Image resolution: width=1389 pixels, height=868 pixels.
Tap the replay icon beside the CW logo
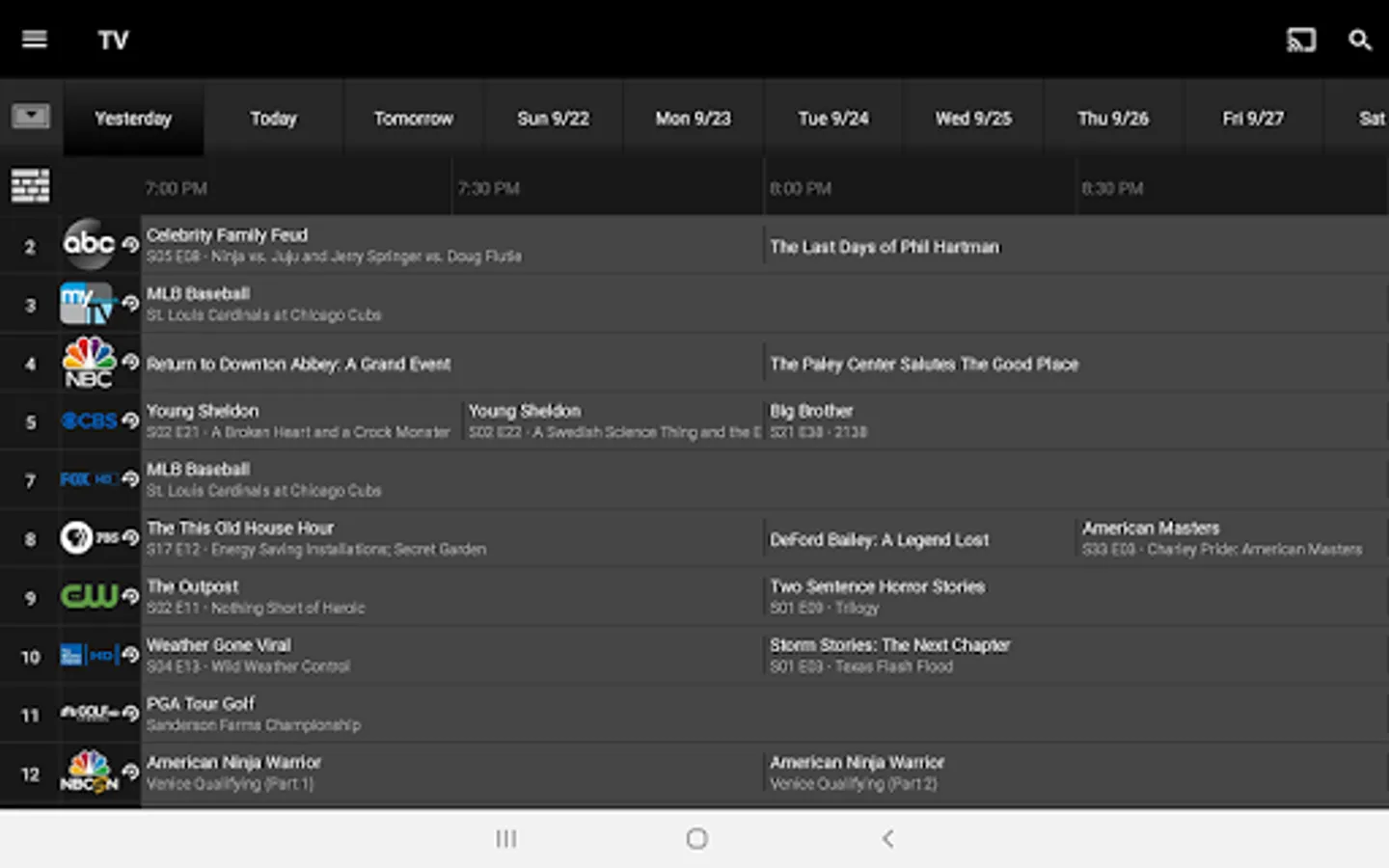[130, 596]
